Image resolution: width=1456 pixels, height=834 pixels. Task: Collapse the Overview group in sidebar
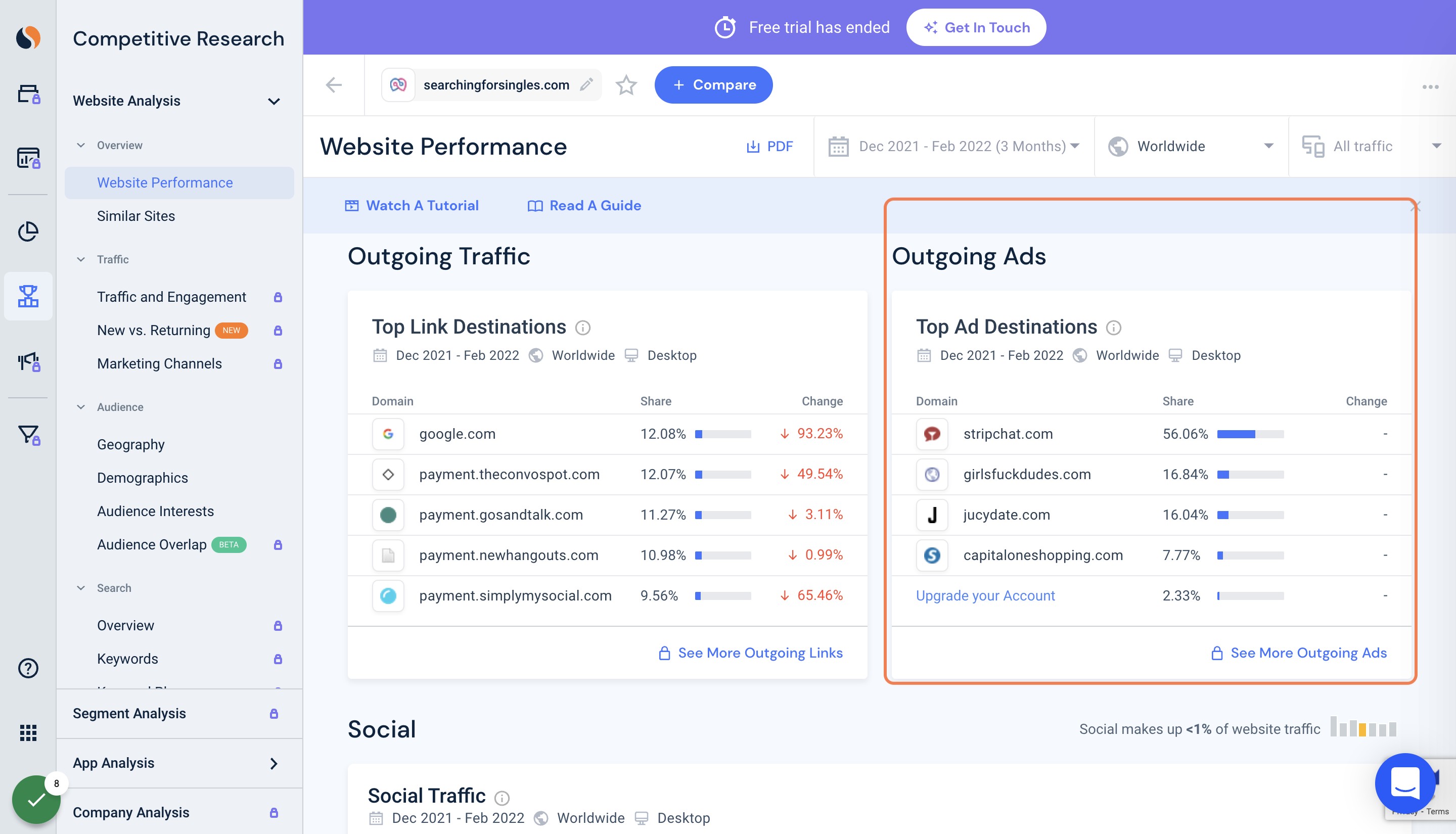coord(81,146)
